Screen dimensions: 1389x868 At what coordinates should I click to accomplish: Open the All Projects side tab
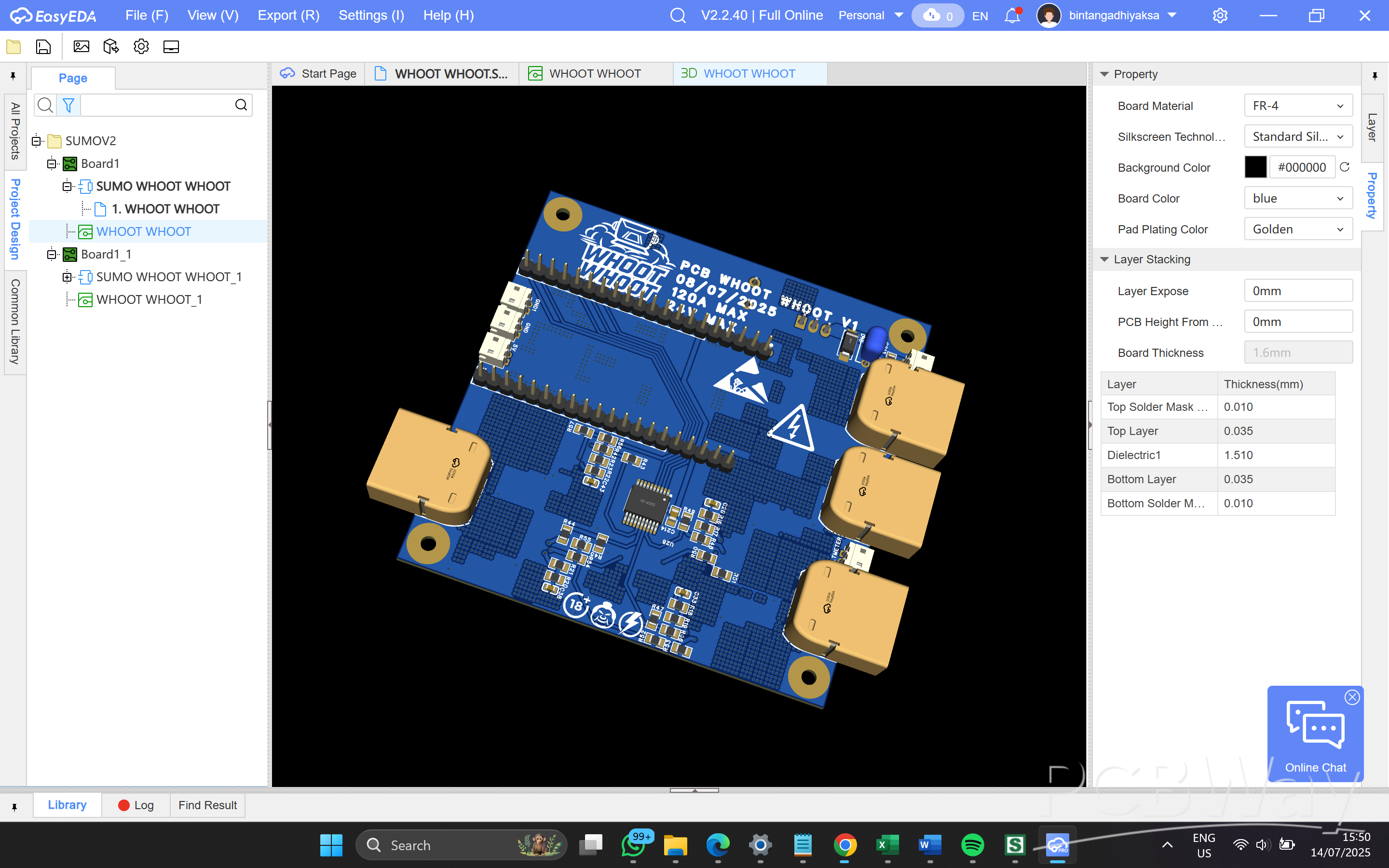(15, 131)
